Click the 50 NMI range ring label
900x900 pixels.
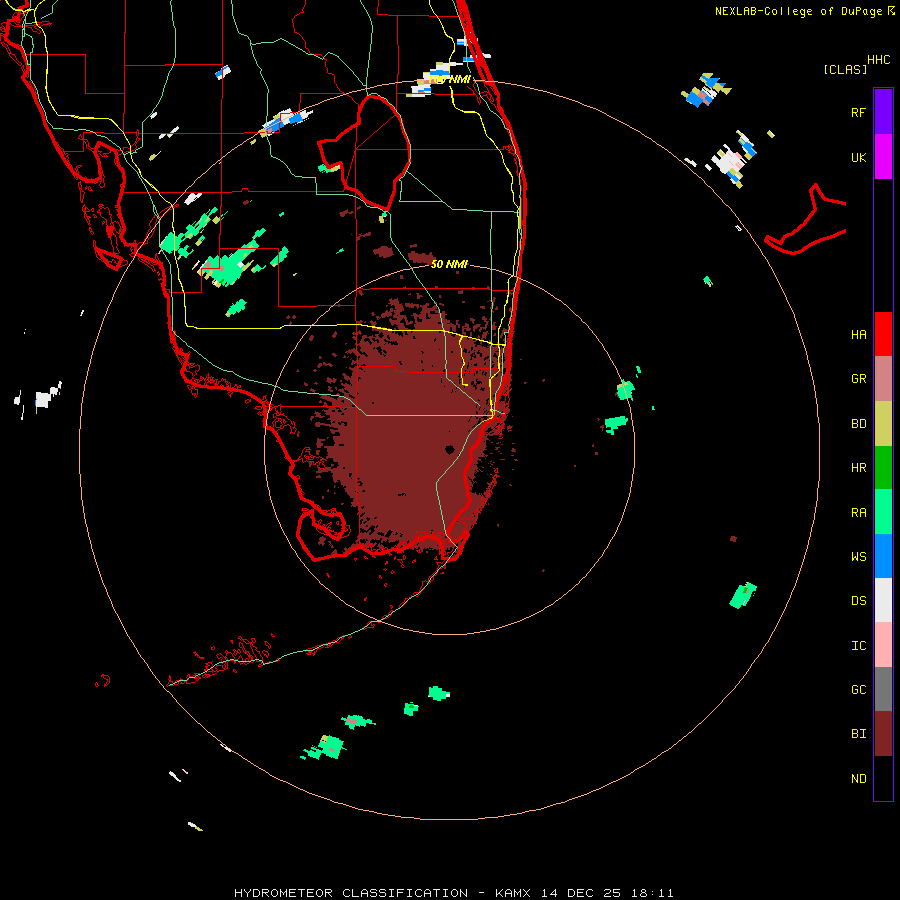[x=449, y=264]
